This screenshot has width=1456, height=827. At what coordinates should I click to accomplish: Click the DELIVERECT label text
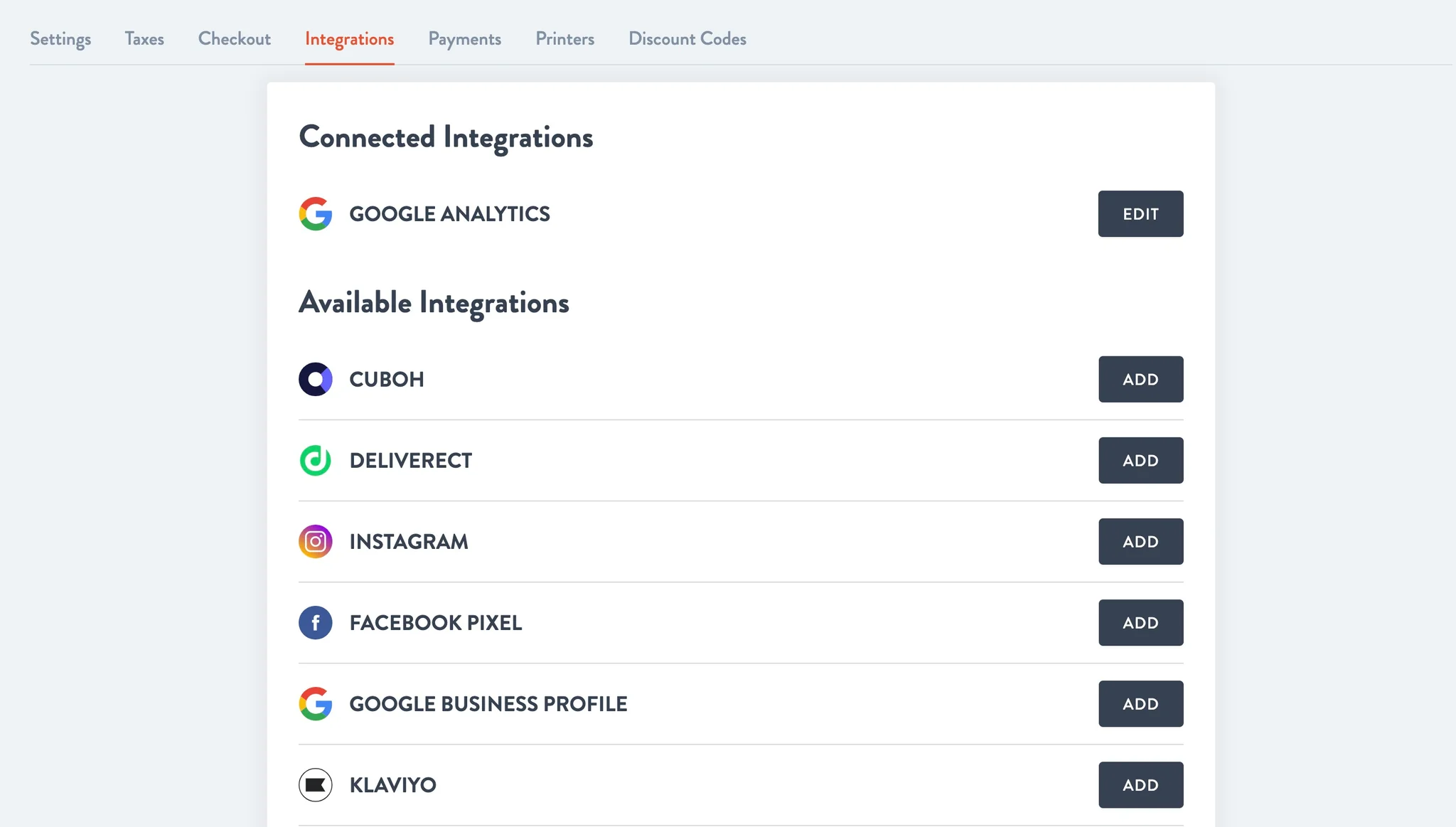[410, 460]
